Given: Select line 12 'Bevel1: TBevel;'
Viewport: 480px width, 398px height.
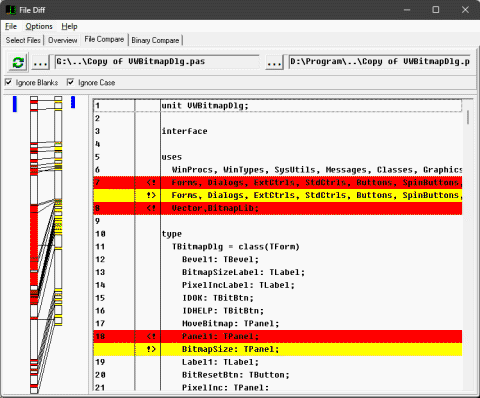Looking at the screenshot, I should [x=278, y=260].
